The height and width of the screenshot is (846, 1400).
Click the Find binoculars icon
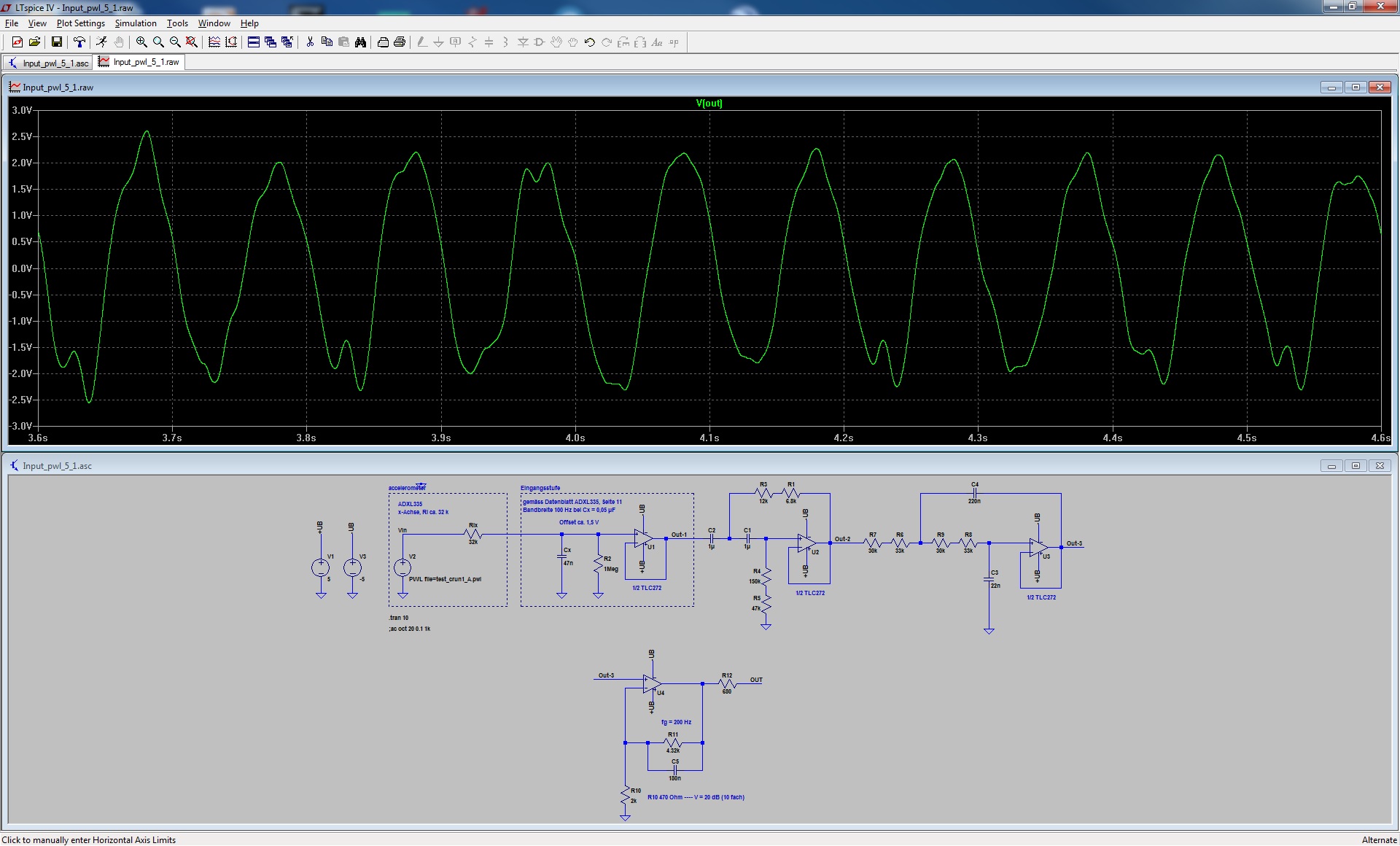(x=360, y=42)
